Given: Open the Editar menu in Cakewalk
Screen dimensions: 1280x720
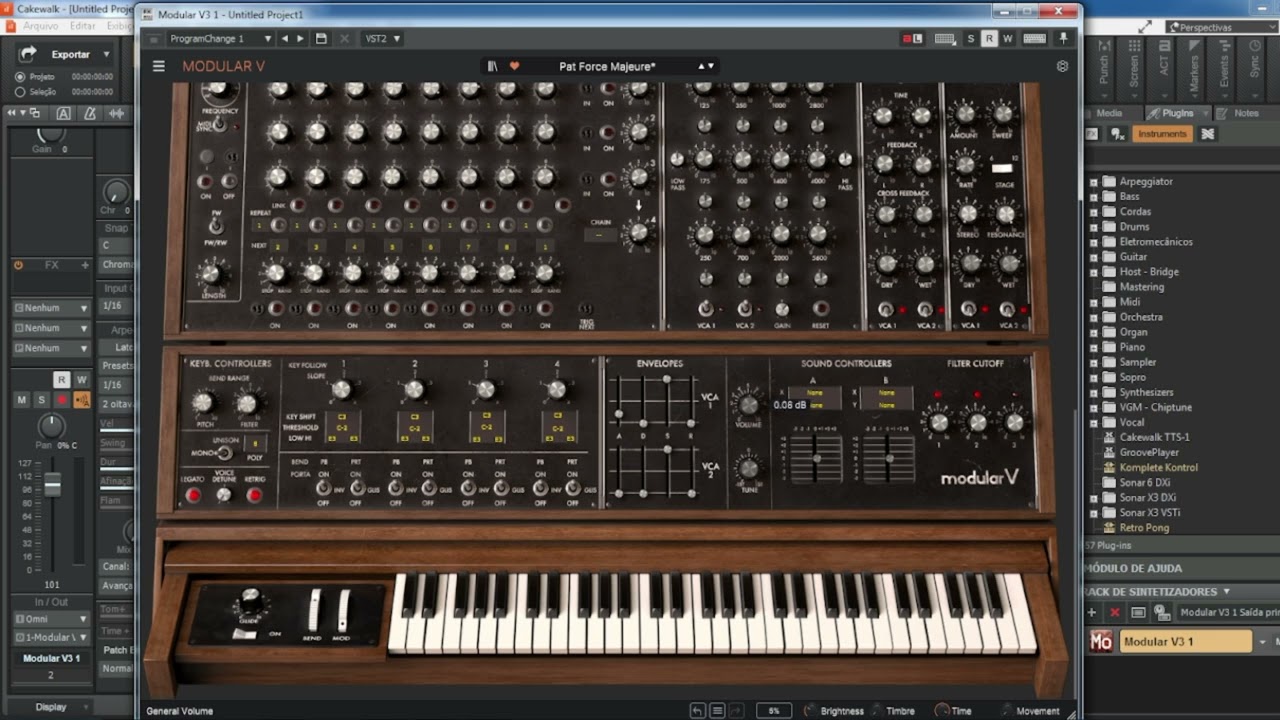Looking at the screenshot, I should click(x=83, y=26).
